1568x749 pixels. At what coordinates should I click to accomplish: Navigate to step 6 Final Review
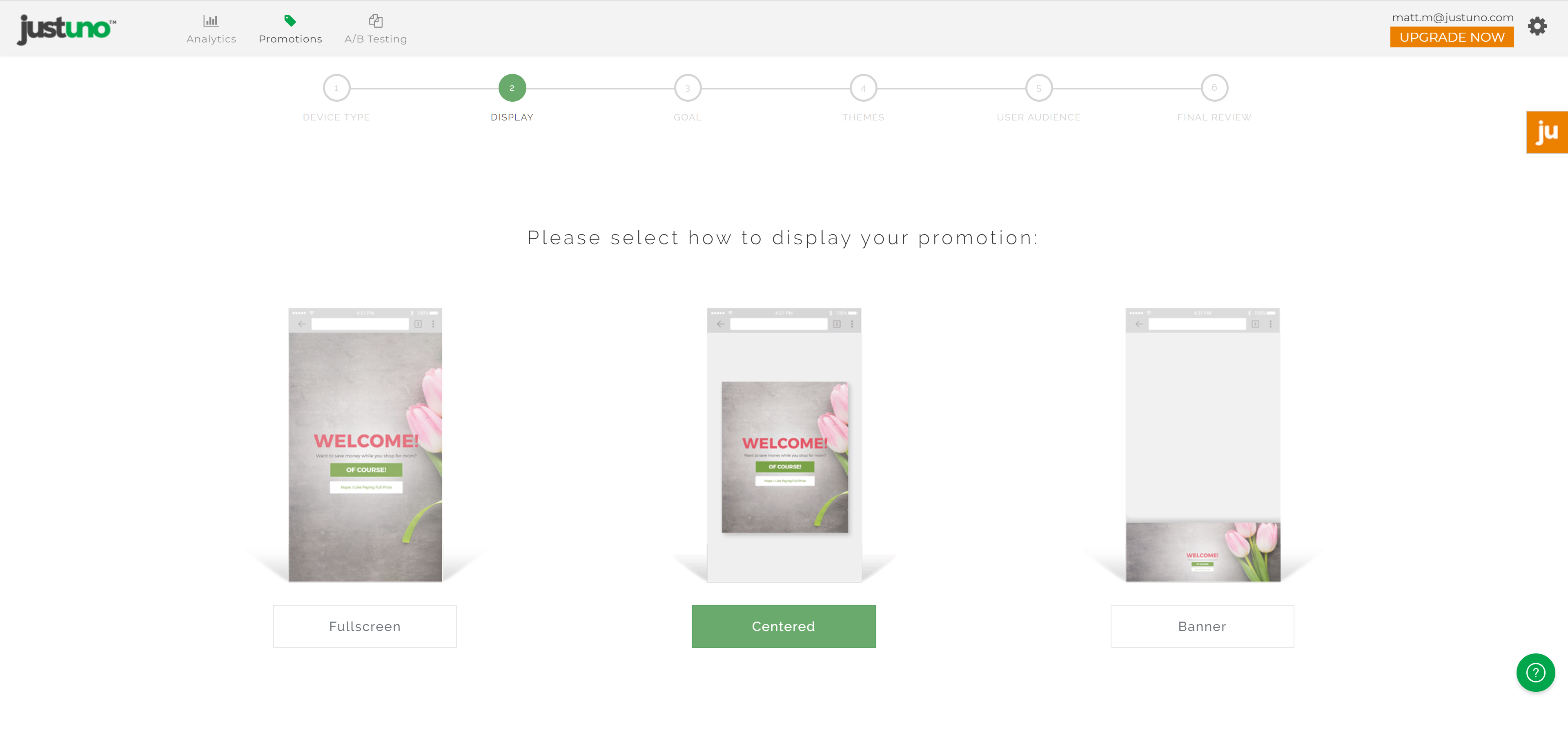pyautogui.click(x=1214, y=87)
